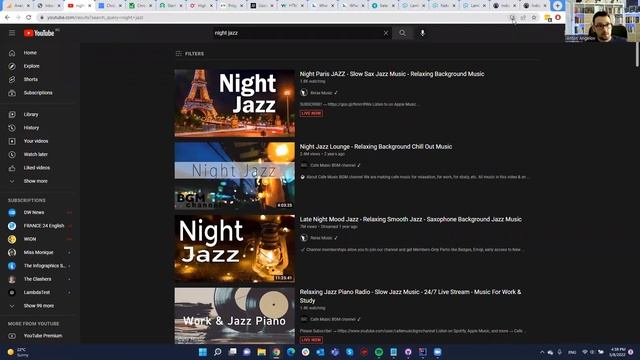Open the Windows Start menu
The image size is (640, 360).
(x=203, y=352)
